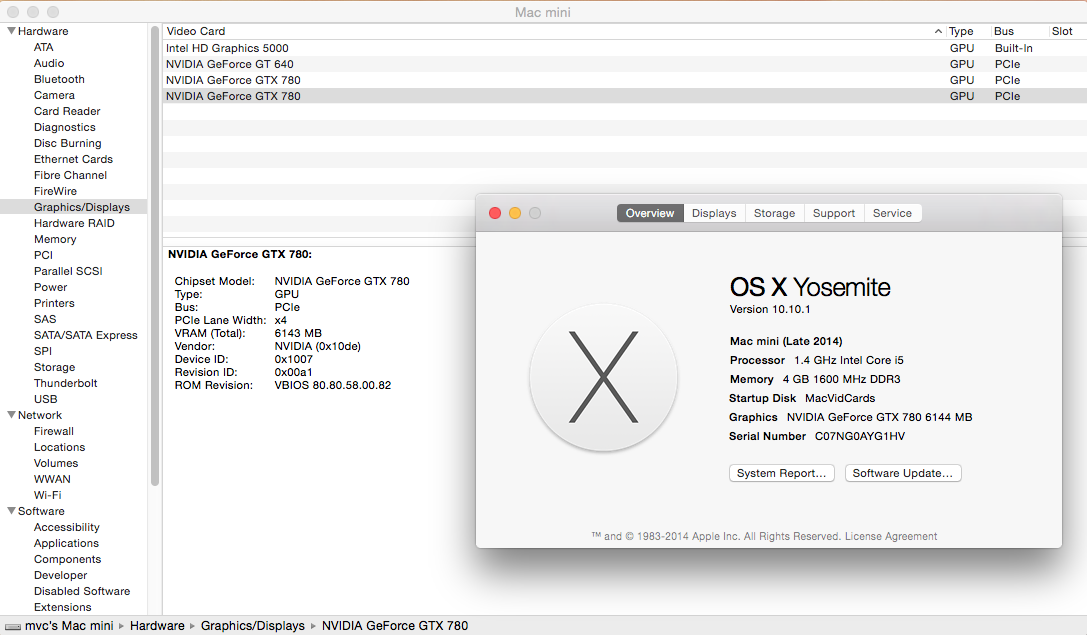Click the Video Card column sort arrow
Image resolution: width=1087 pixels, height=635 pixels.
pos(938,31)
